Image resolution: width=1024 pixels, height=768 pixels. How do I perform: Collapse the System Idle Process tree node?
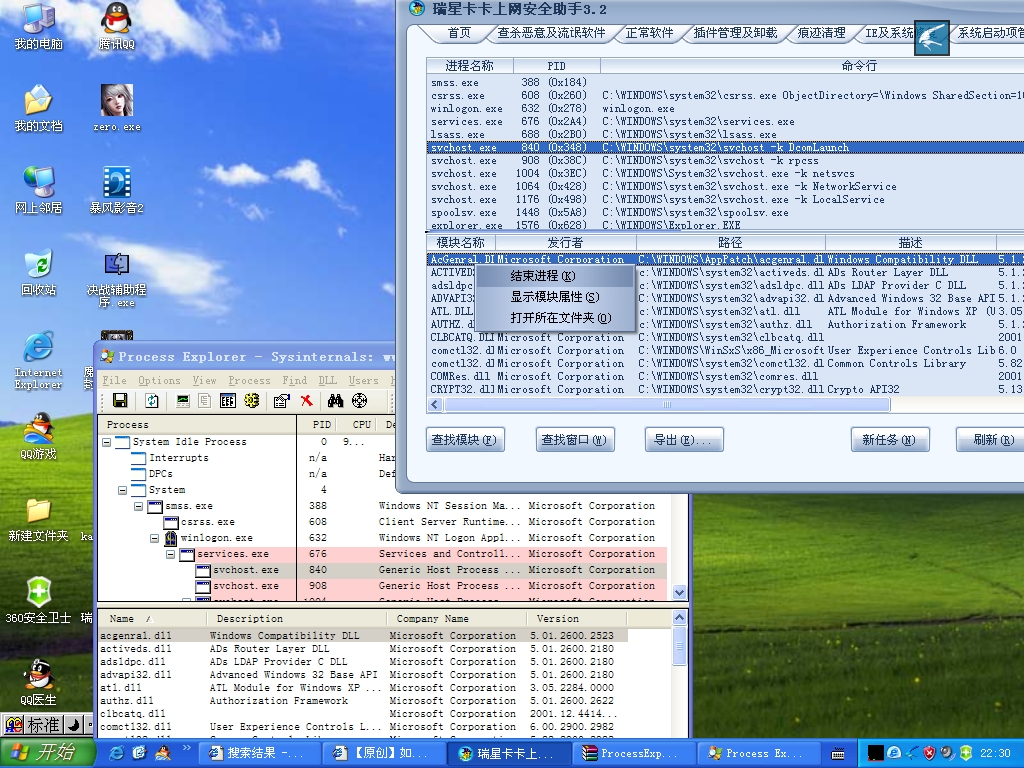107,442
